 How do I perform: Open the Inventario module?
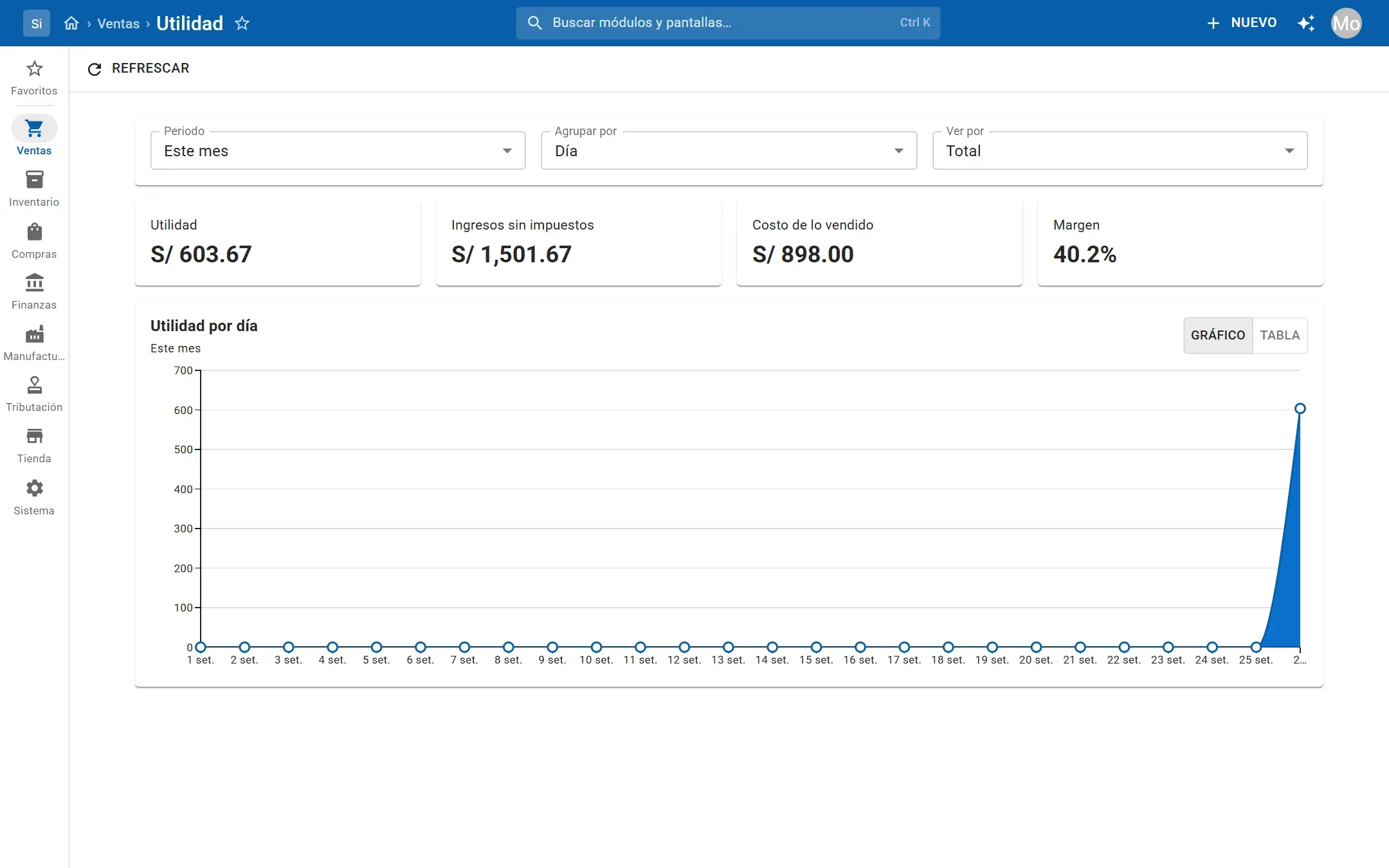coord(34,188)
